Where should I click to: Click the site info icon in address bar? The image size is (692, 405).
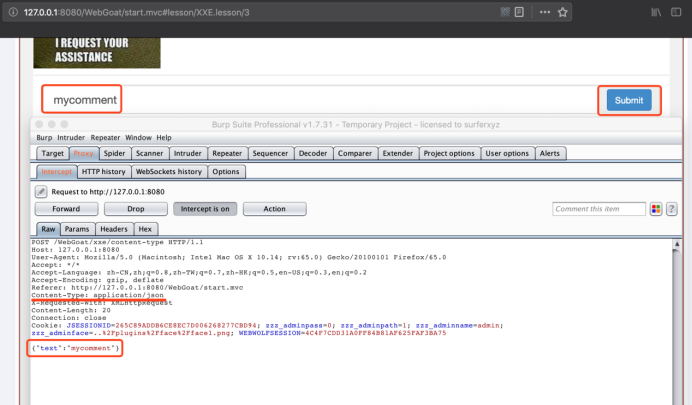(x=13, y=12)
